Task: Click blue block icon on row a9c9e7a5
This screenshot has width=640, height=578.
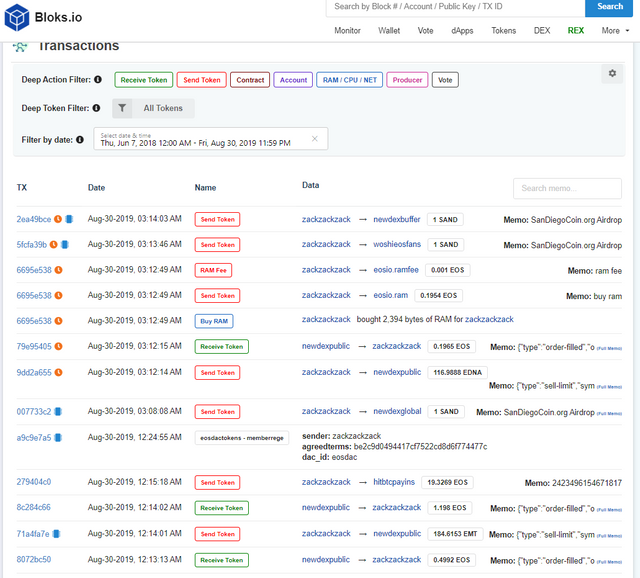Action: pyautogui.click(x=58, y=438)
